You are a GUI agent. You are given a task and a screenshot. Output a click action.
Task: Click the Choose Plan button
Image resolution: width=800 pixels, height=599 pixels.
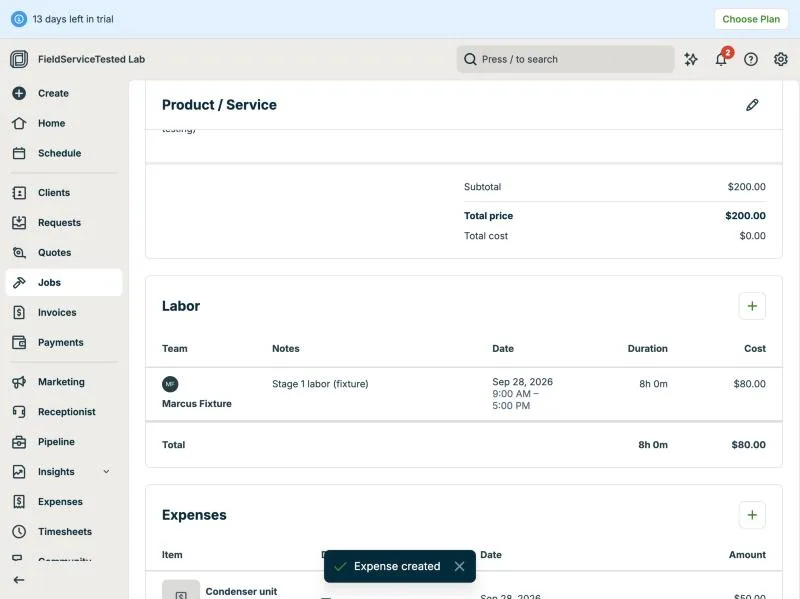click(x=751, y=19)
